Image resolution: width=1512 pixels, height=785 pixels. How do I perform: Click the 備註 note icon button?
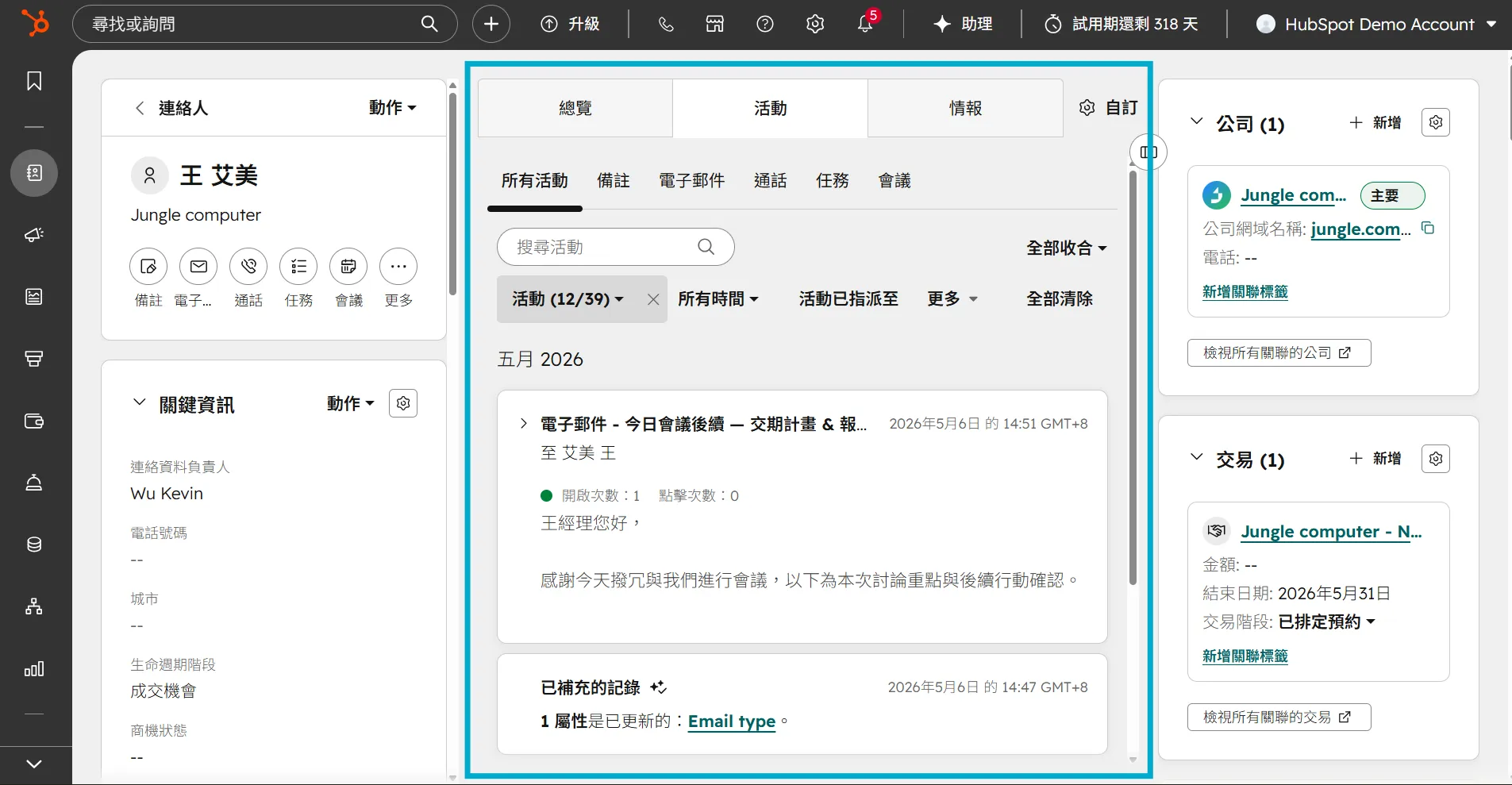(x=148, y=267)
